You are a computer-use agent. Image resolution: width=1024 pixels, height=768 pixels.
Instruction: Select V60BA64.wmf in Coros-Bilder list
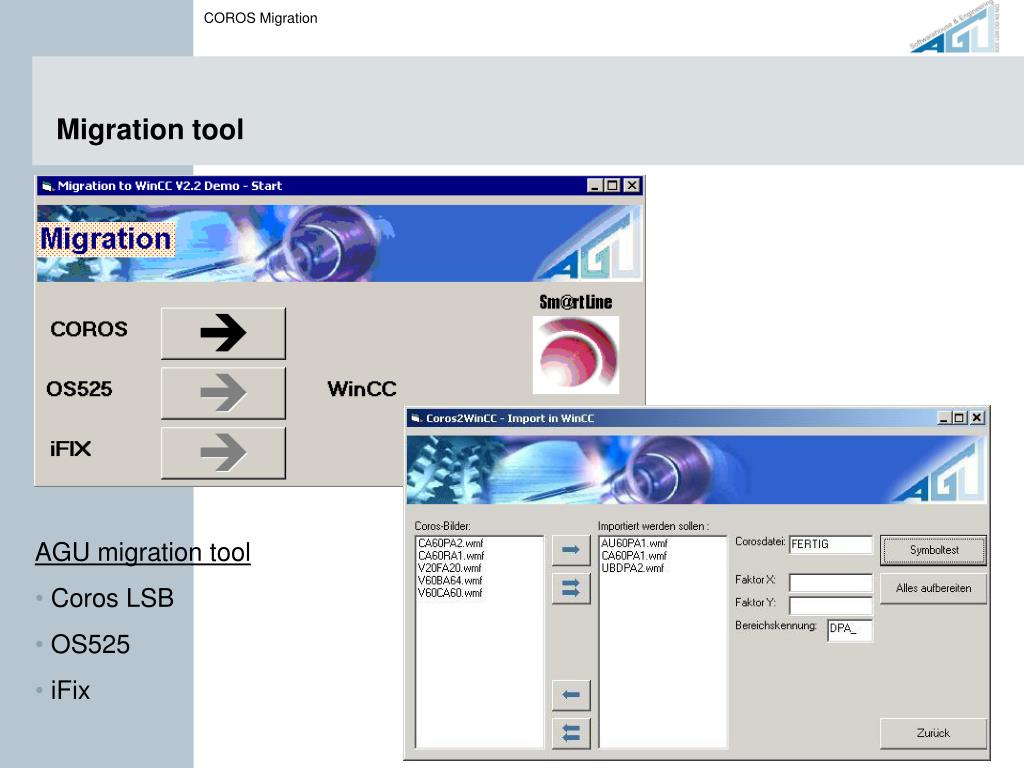tap(449, 581)
